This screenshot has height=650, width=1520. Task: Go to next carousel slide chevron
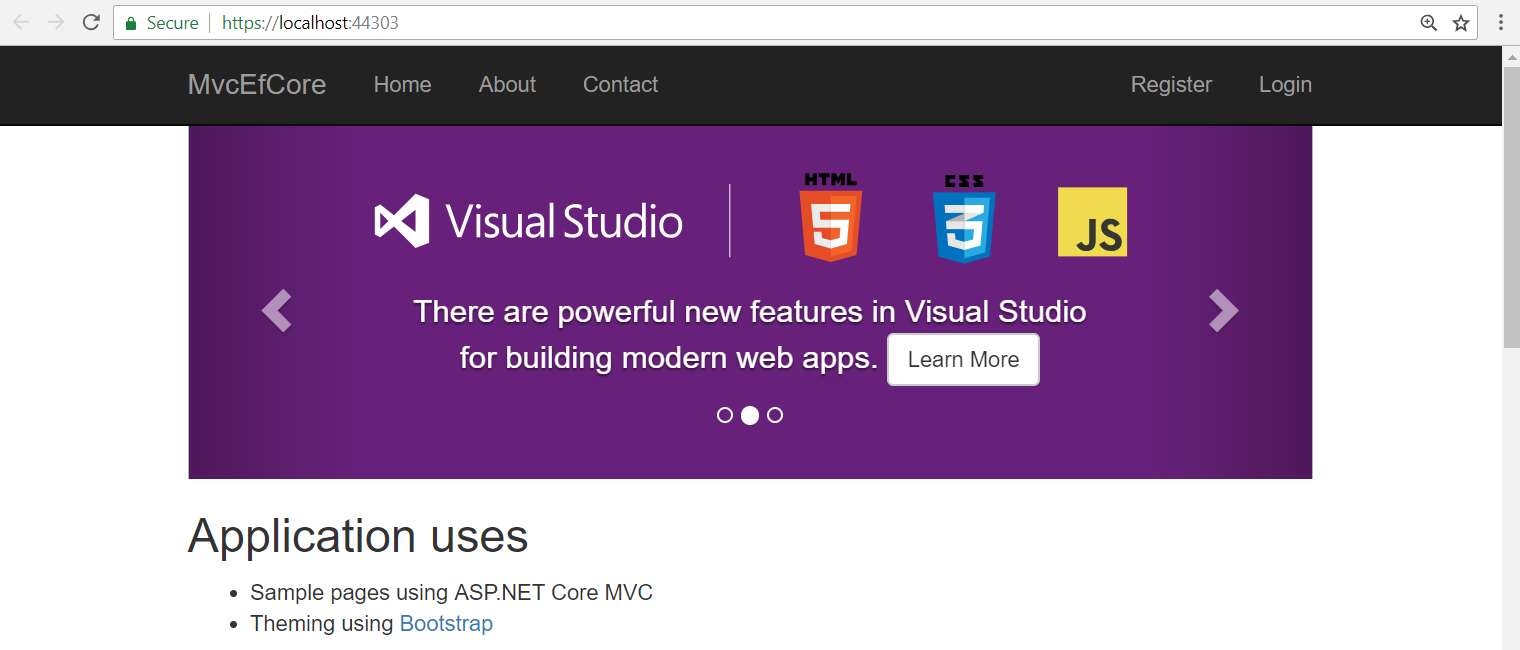[1224, 310]
